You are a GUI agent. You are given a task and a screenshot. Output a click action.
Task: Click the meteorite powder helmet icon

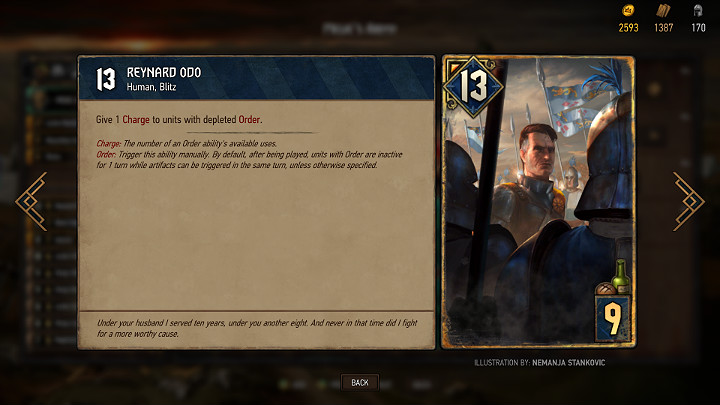coord(698,11)
